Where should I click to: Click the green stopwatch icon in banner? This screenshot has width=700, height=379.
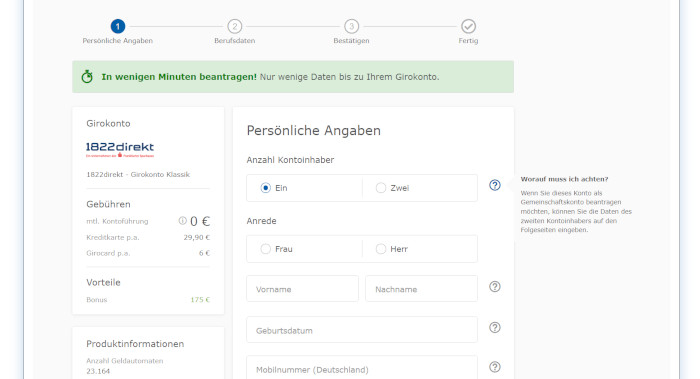87,77
